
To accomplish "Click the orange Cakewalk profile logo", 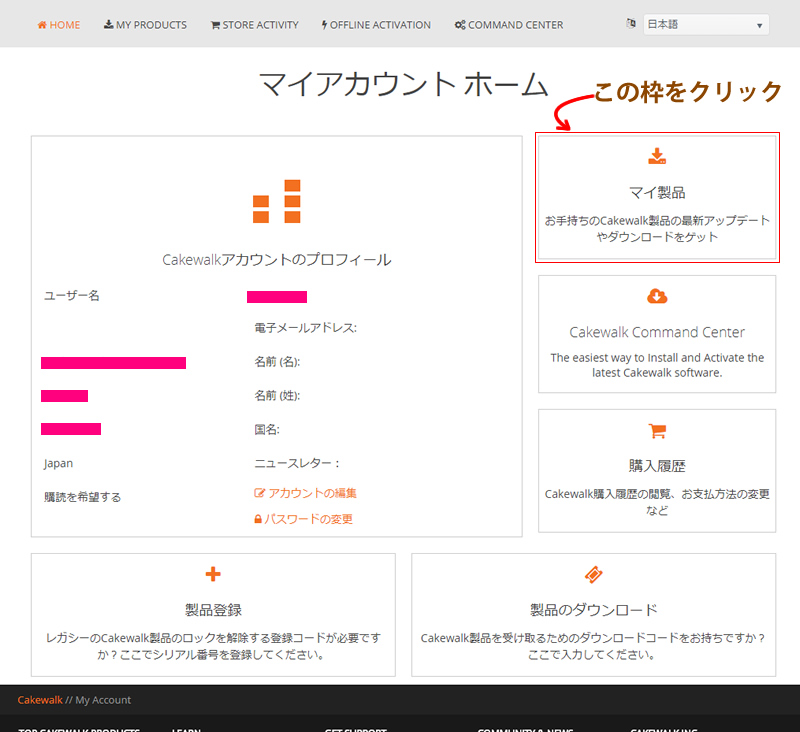I will [277, 201].
